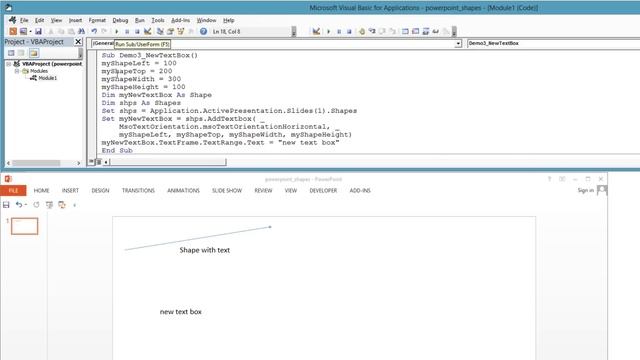Screen dimensions: 640x360
Task: Click the Find binoculars icon
Action: (82, 31)
